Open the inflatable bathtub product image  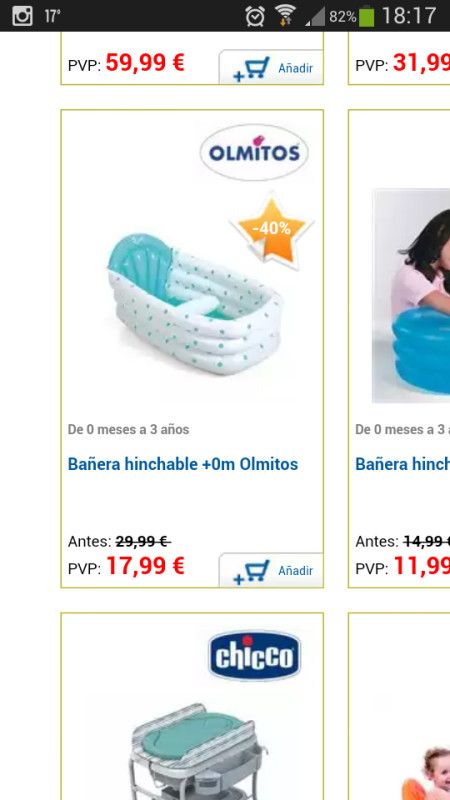click(x=194, y=305)
